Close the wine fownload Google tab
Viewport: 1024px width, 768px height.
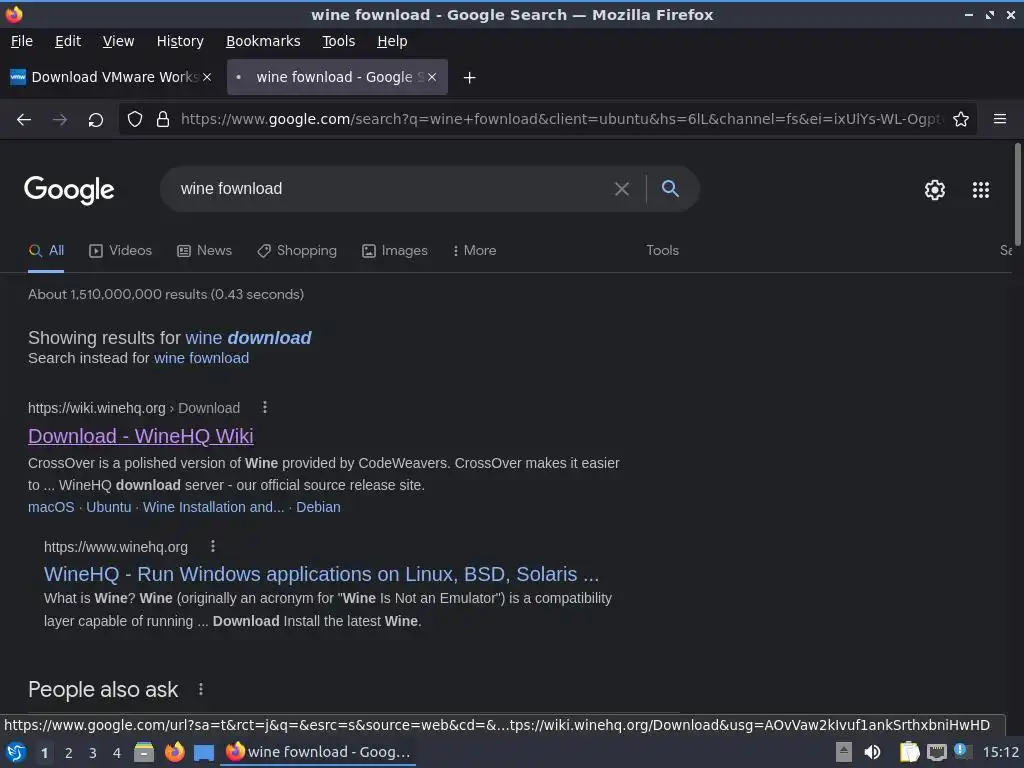tap(432, 77)
